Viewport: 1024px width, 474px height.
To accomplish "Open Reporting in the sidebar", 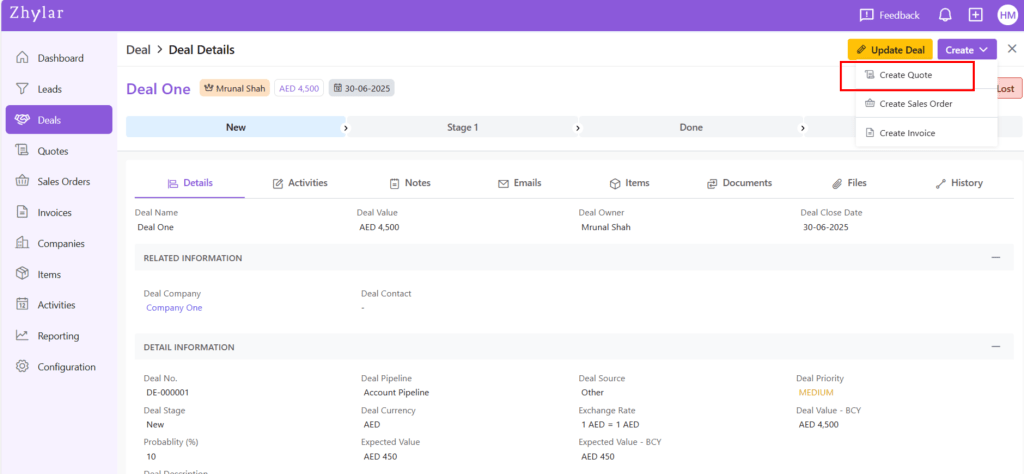I will click(x=58, y=336).
